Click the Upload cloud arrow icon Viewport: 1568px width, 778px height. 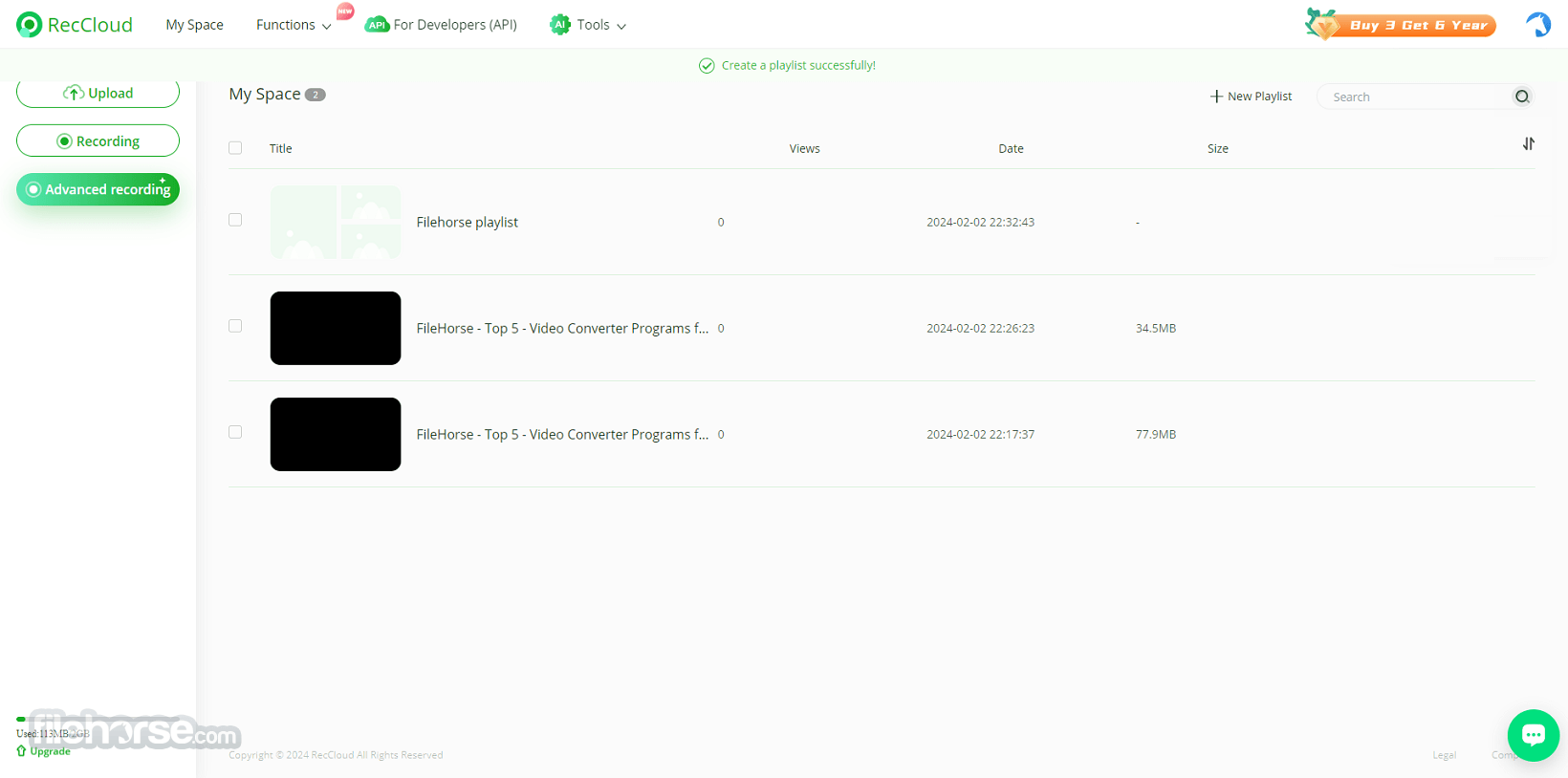tap(74, 93)
